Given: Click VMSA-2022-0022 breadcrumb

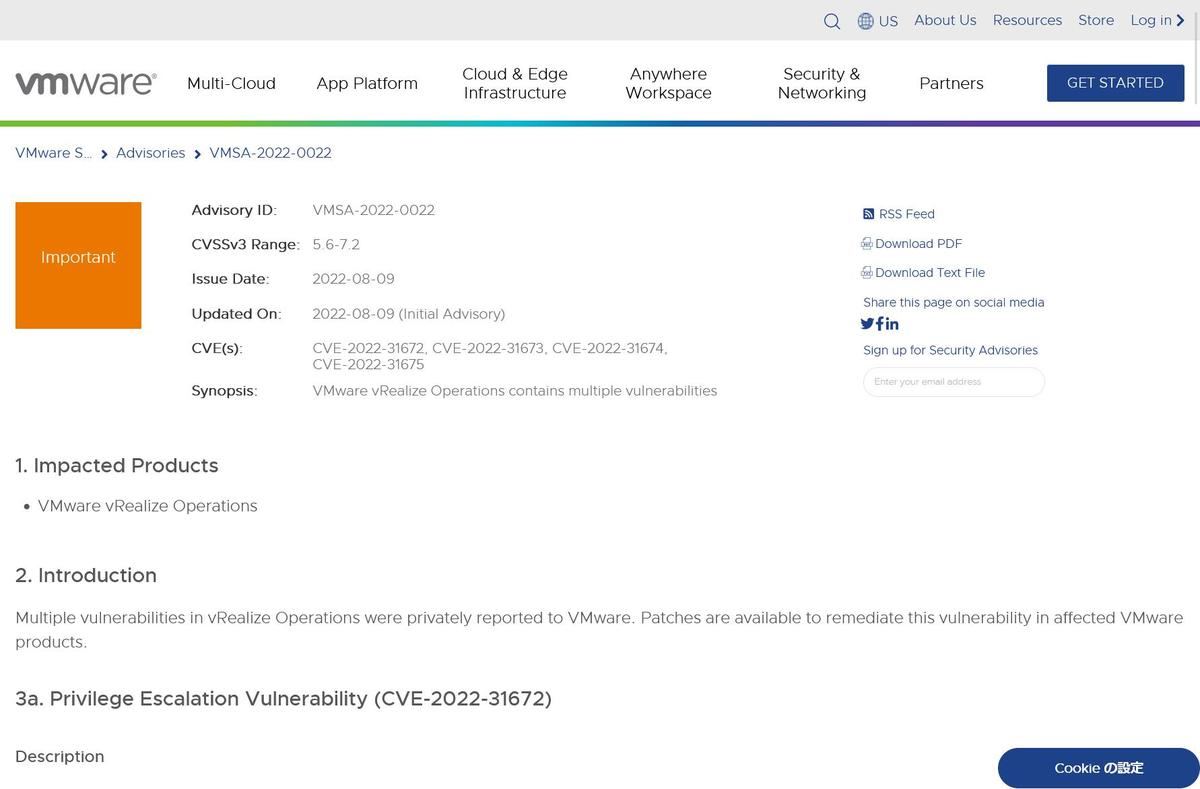Looking at the screenshot, I should tap(270, 153).
